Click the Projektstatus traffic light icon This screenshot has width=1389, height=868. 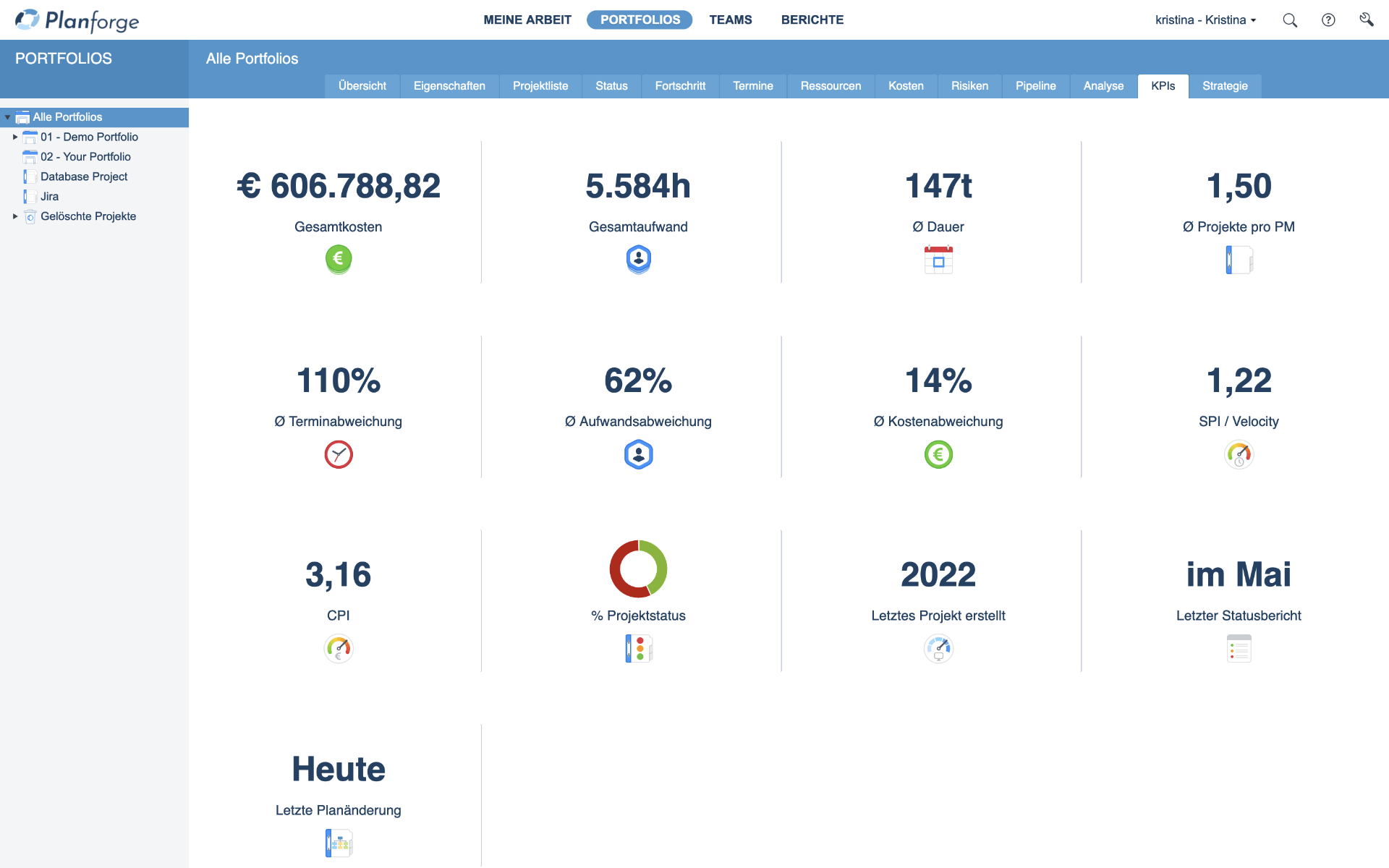click(637, 648)
